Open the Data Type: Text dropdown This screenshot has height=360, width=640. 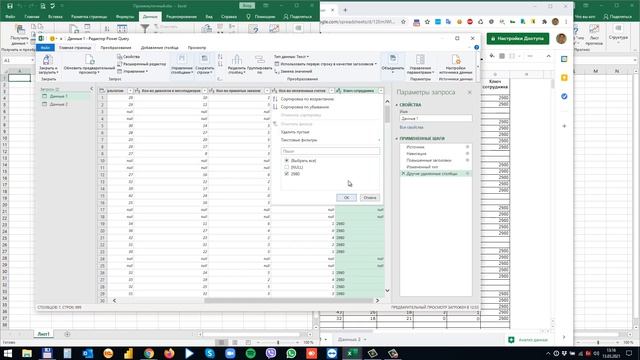tap(291, 57)
